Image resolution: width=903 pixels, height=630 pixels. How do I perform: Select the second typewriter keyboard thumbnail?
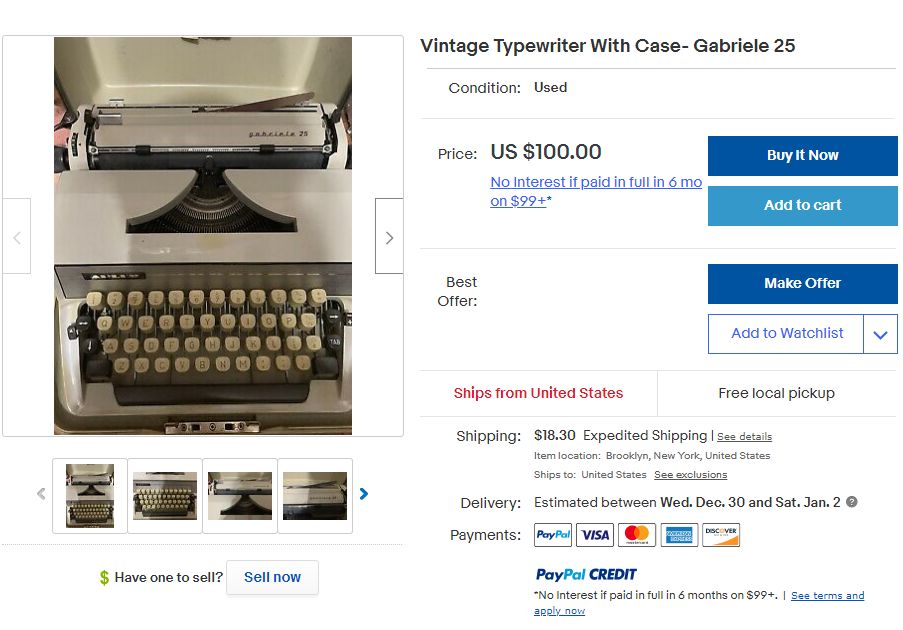(165, 496)
